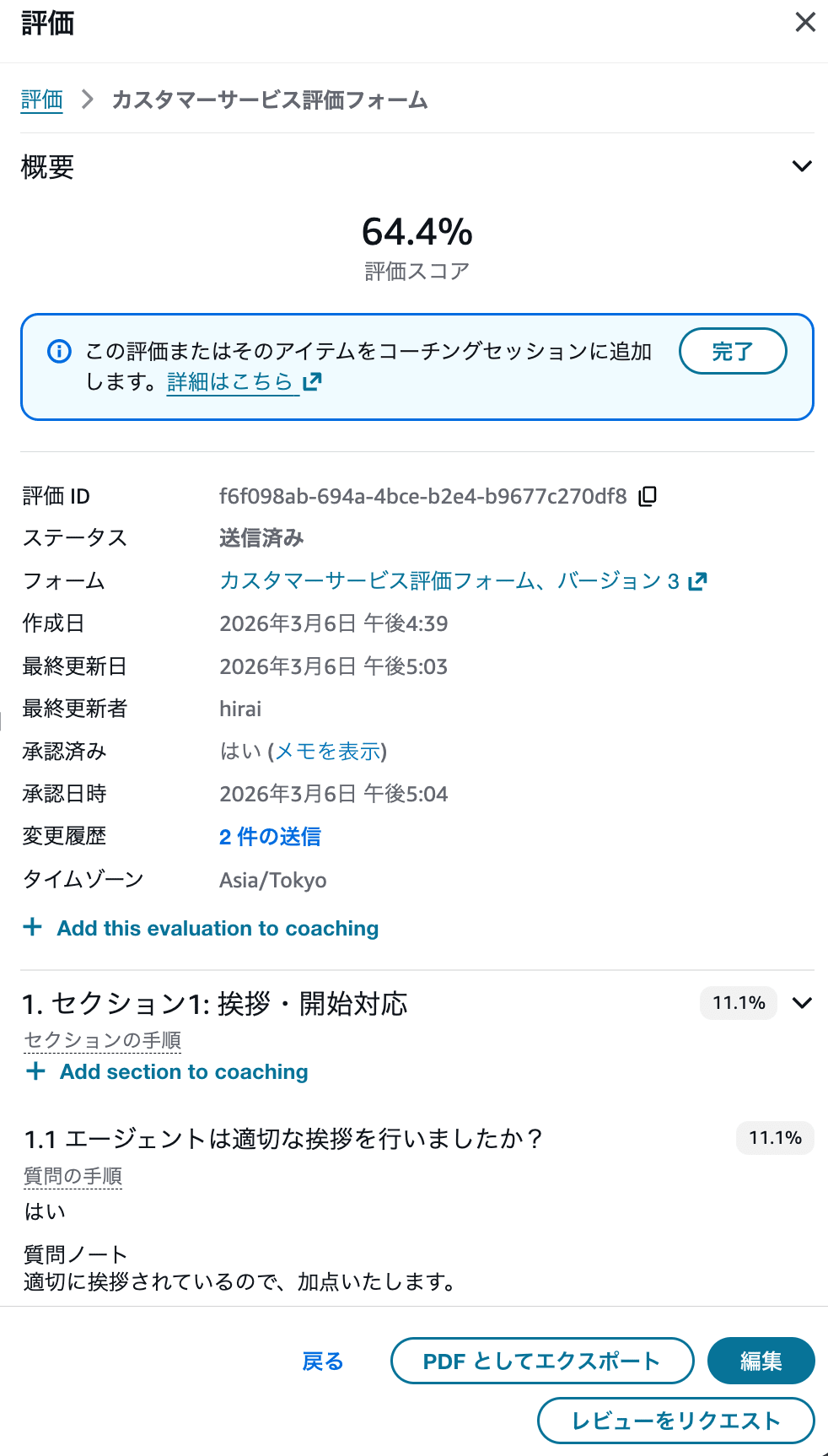Click the info icon in the coaching banner

(x=59, y=352)
